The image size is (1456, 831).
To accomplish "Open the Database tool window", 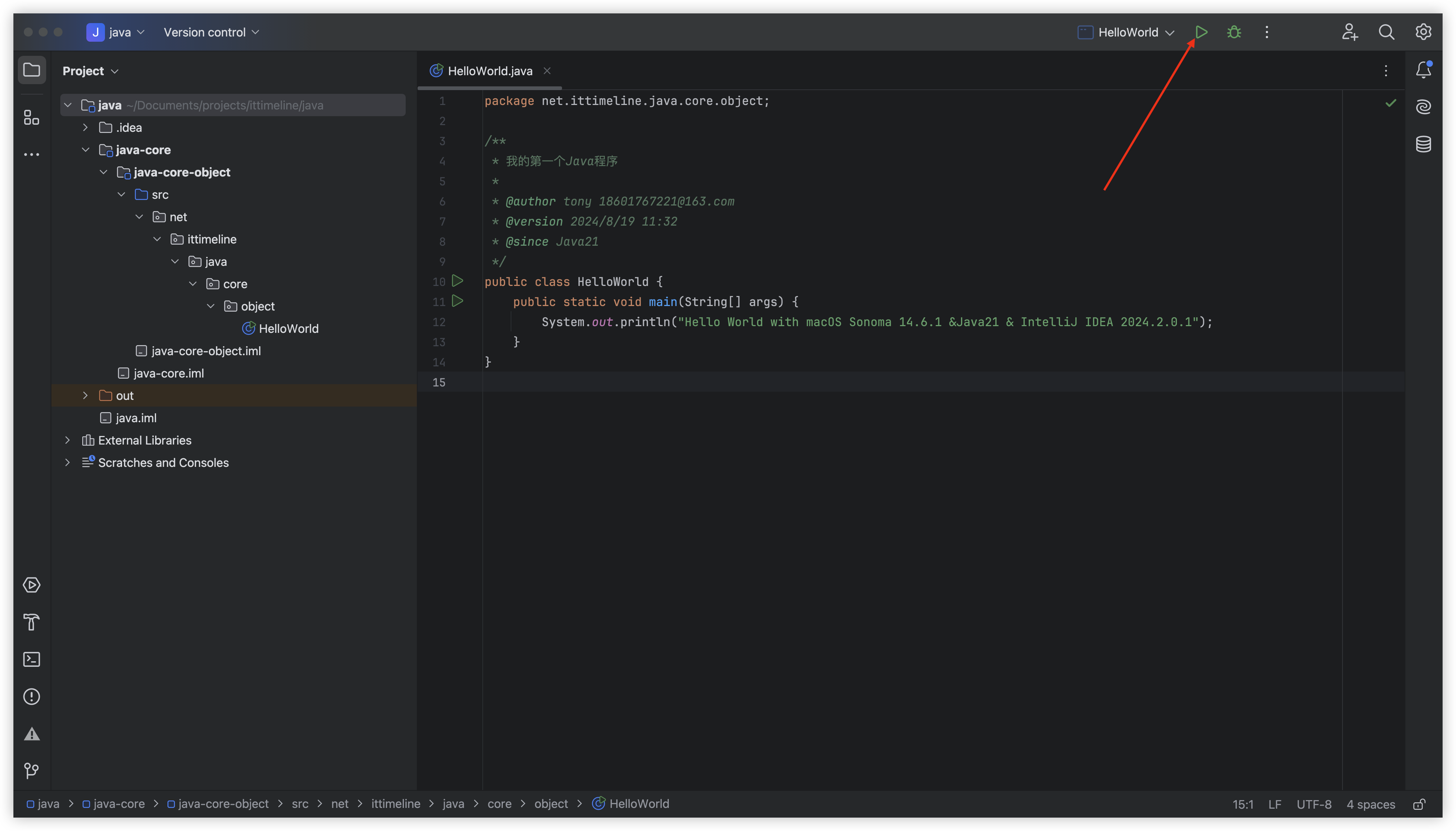I will coord(1423,144).
